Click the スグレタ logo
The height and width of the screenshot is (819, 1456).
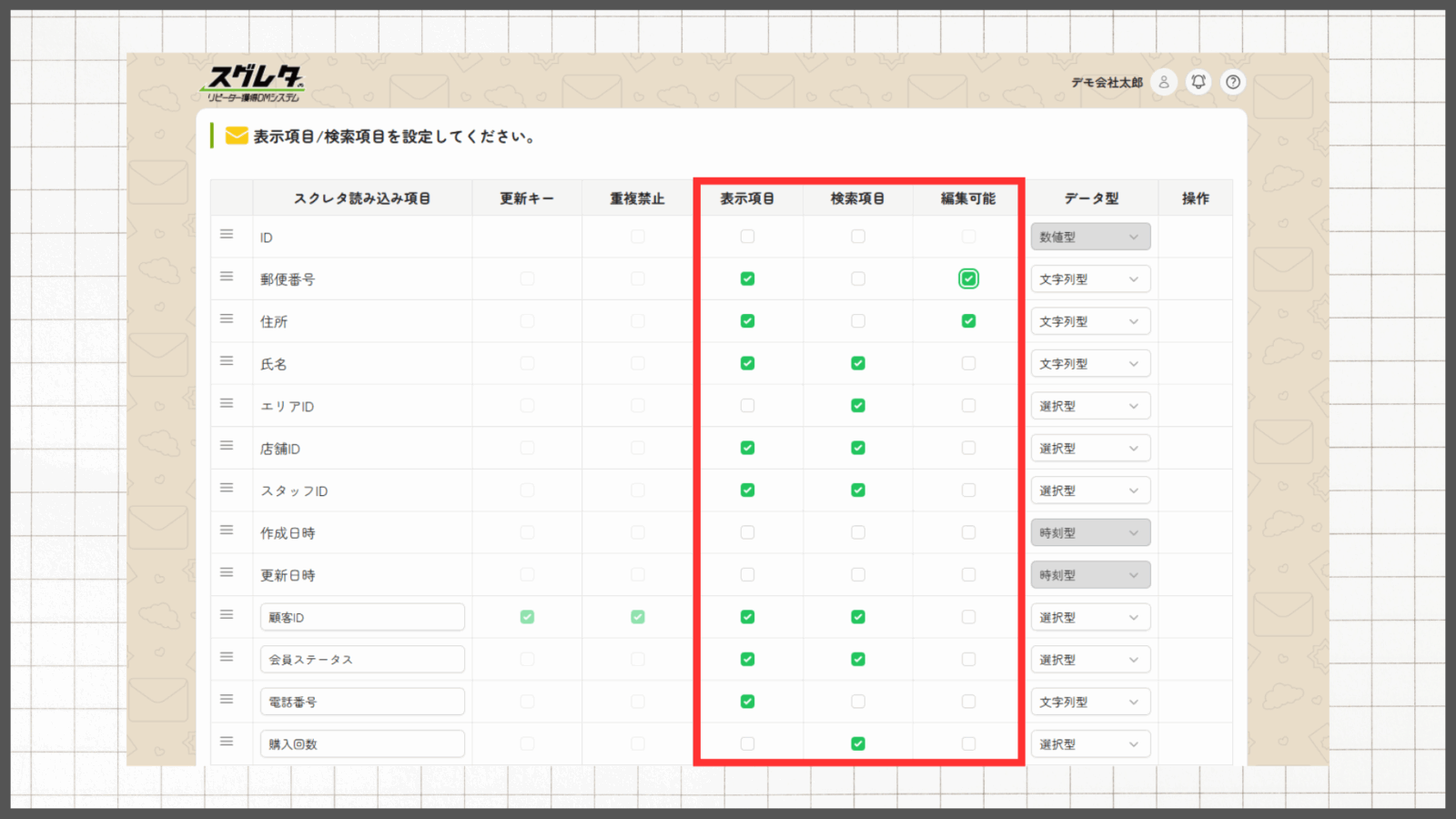click(254, 83)
